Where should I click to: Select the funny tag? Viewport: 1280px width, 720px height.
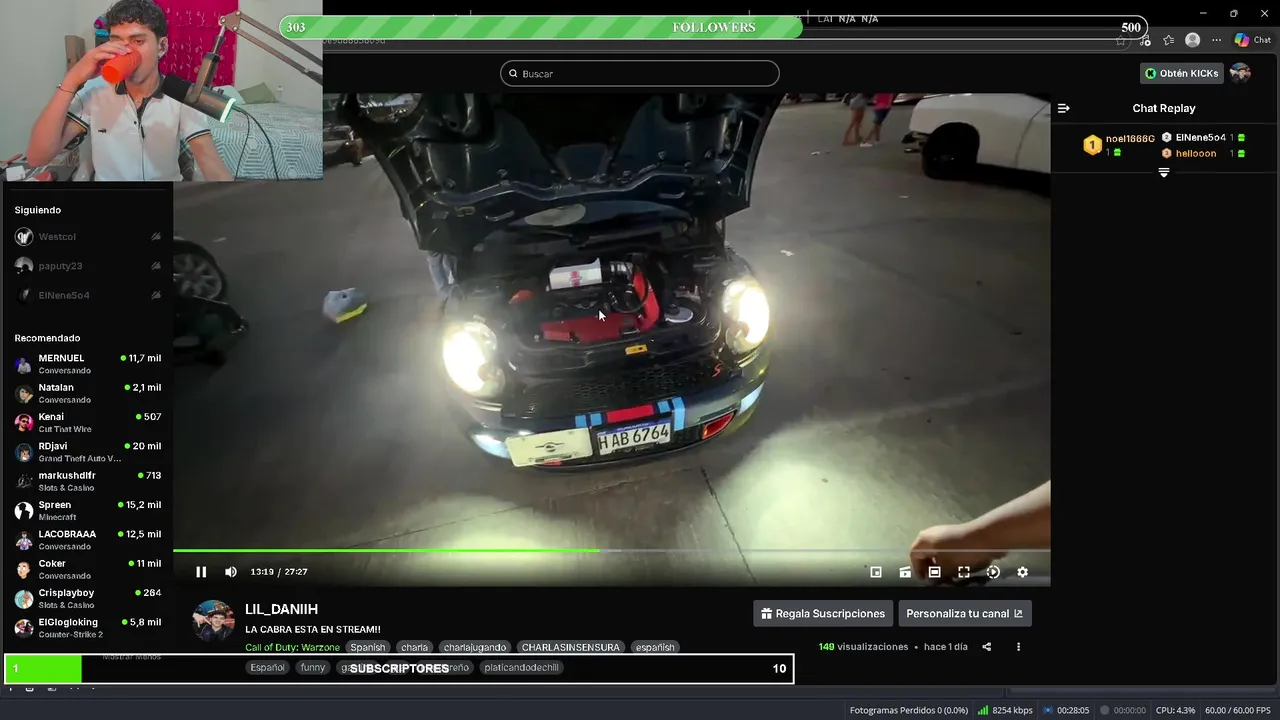313,667
